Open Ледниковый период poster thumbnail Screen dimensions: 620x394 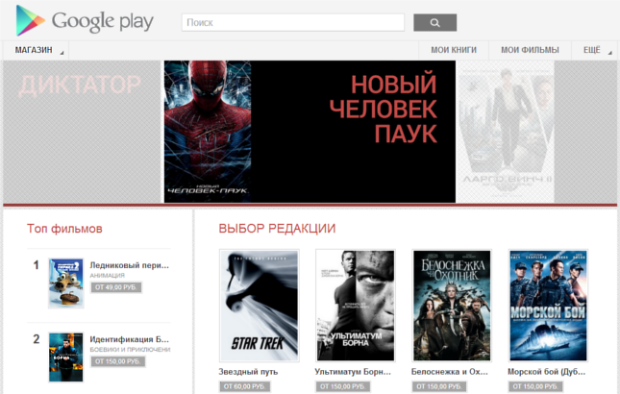tap(66, 283)
